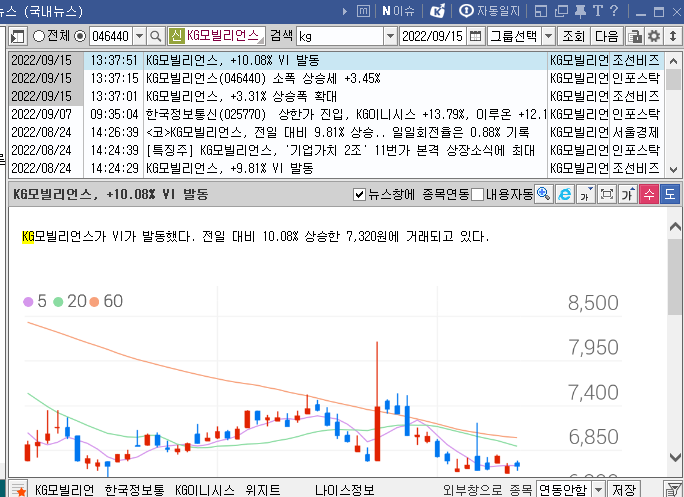Select 나이스정보 tab at bottom
This screenshot has width=684, height=497.
(x=345, y=490)
